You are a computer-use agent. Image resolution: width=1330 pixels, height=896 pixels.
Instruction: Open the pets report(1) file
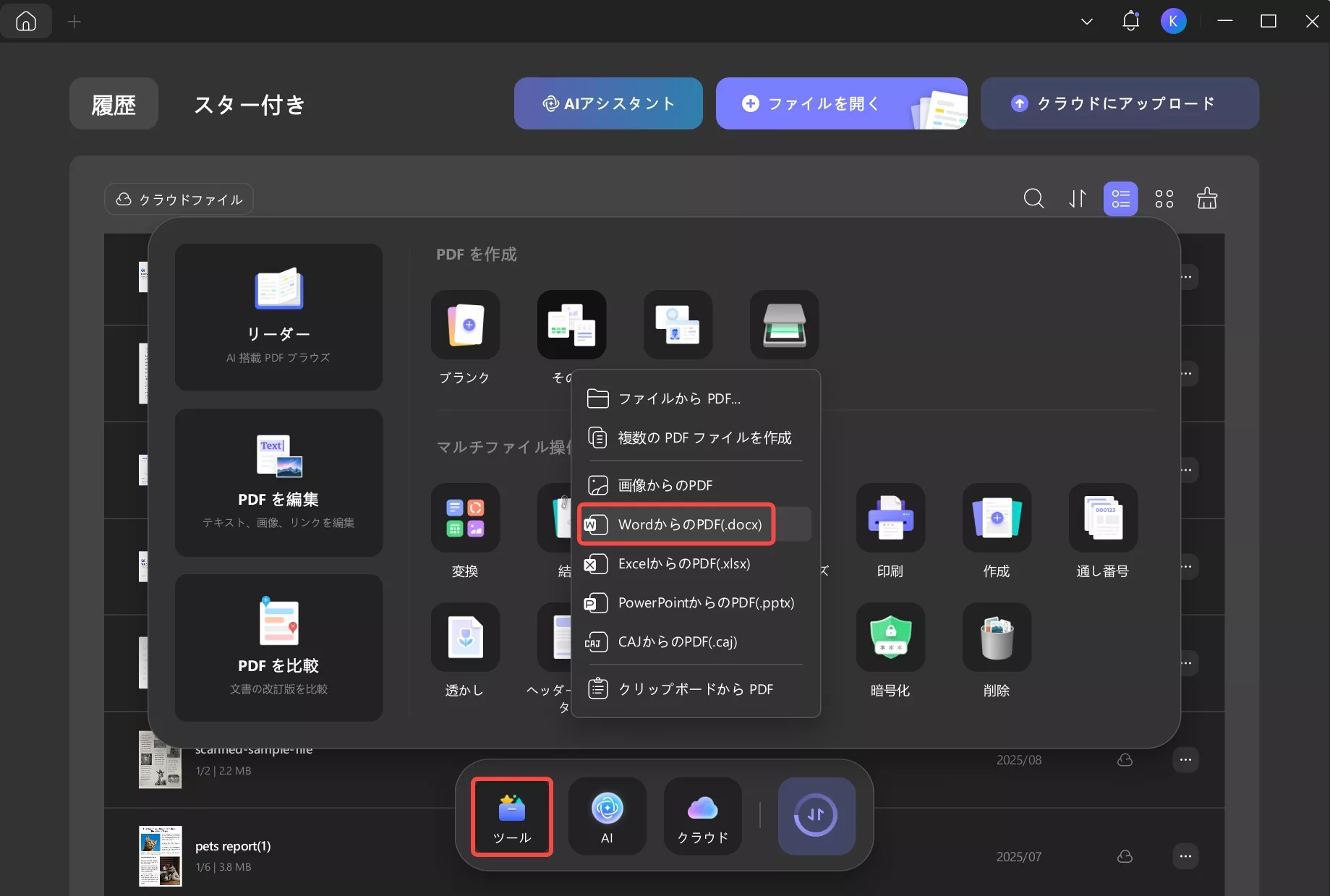click(x=233, y=846)
